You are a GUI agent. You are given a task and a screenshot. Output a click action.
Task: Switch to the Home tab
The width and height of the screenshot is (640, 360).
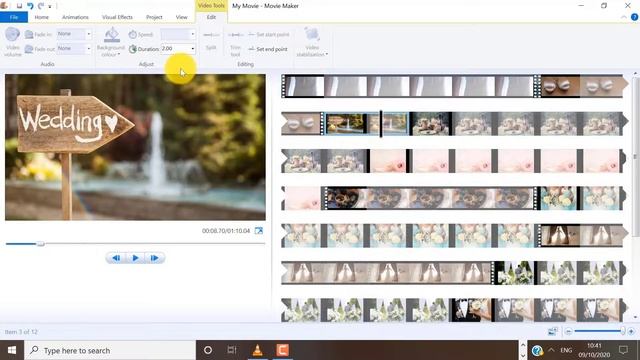click(x=42, y=17)
